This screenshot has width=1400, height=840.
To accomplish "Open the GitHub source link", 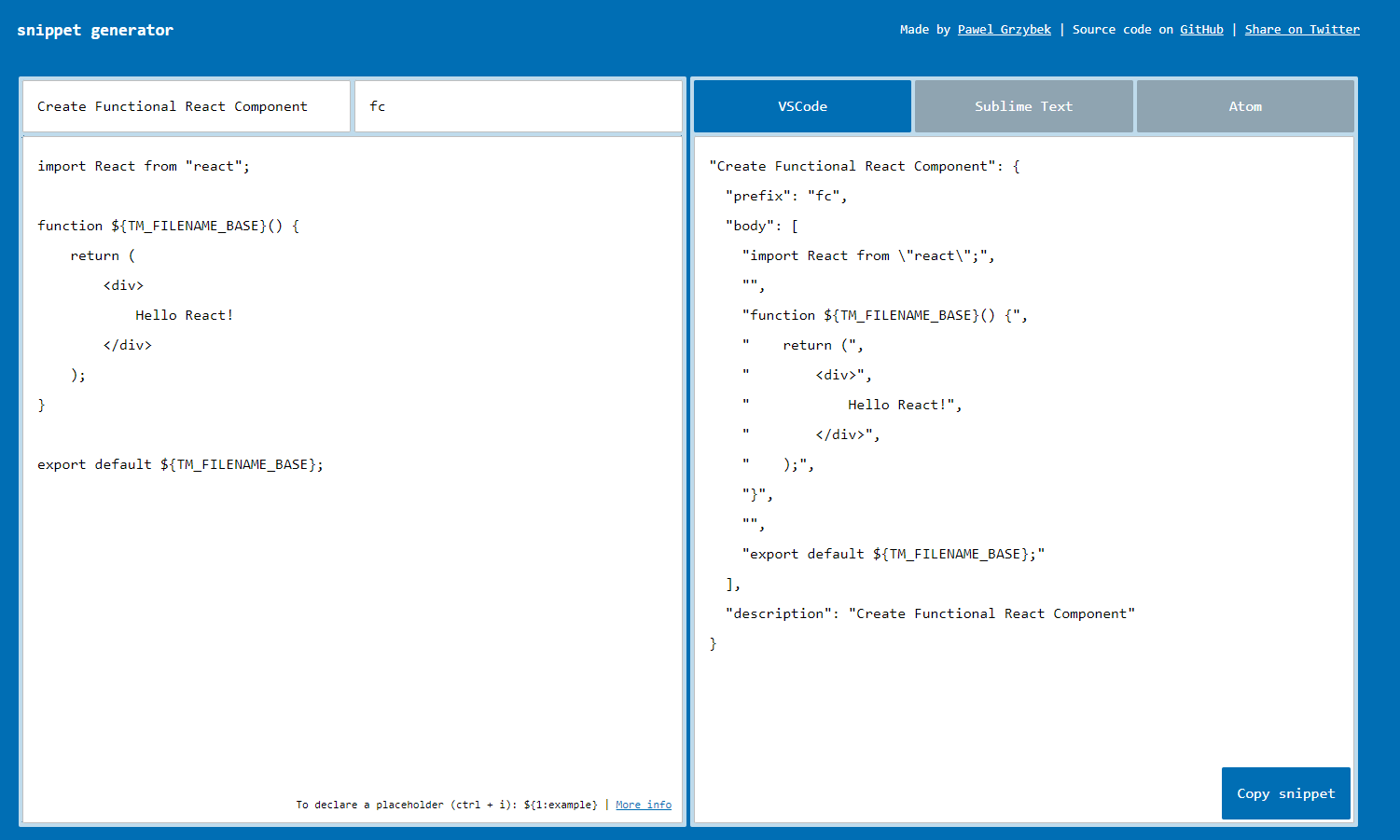I will [x=1201, y=30].
